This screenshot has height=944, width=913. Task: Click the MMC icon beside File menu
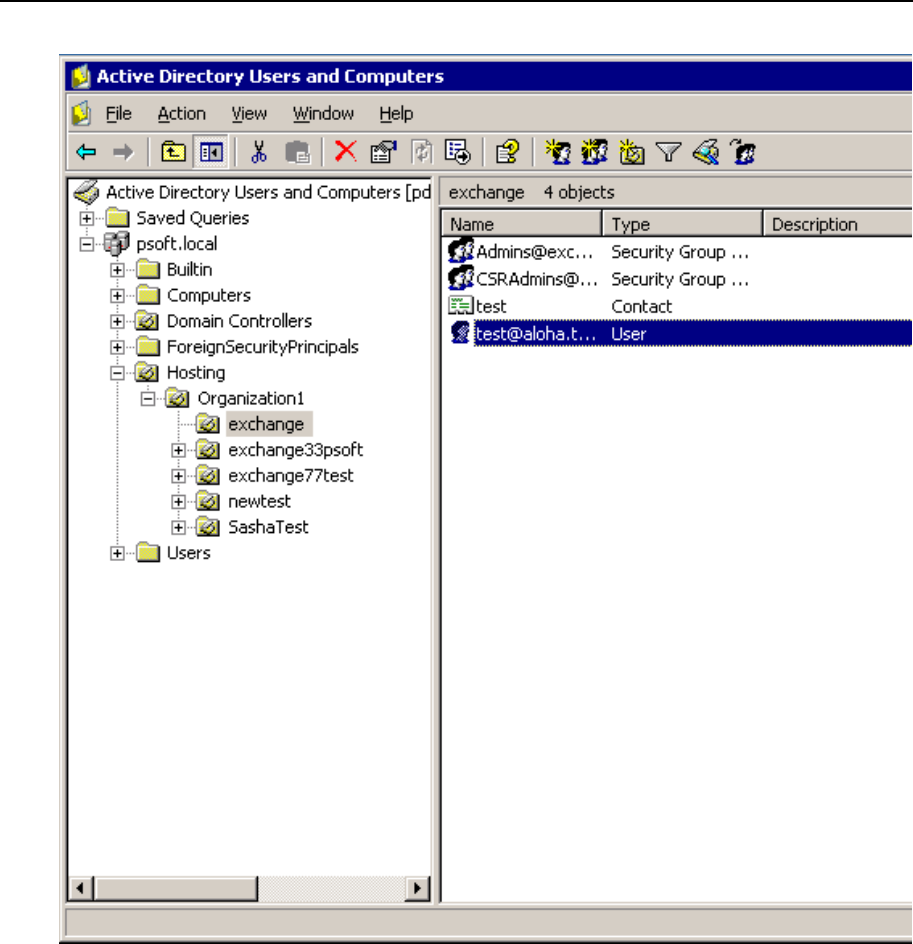point(81,114)
